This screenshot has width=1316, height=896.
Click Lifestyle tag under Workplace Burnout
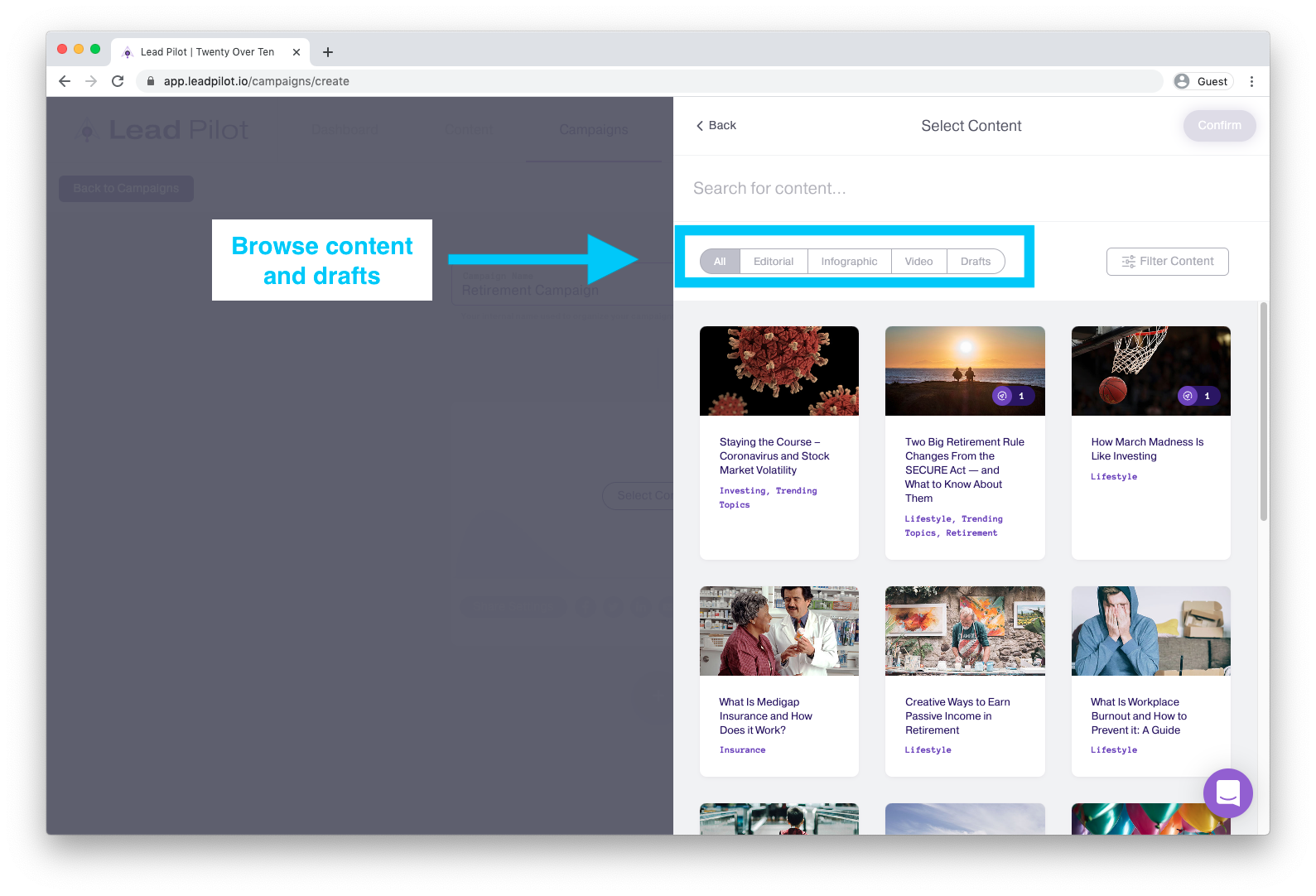pos(1114,750)
